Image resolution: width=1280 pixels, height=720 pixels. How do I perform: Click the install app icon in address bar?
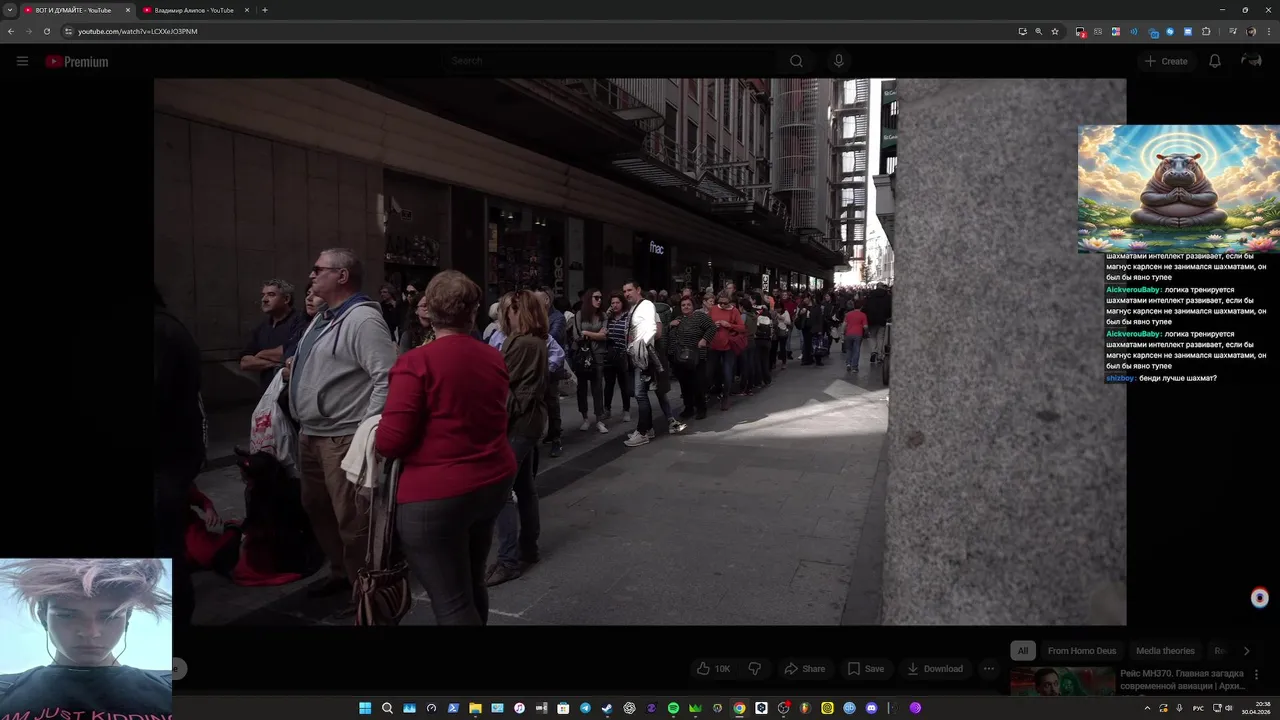1023,31
